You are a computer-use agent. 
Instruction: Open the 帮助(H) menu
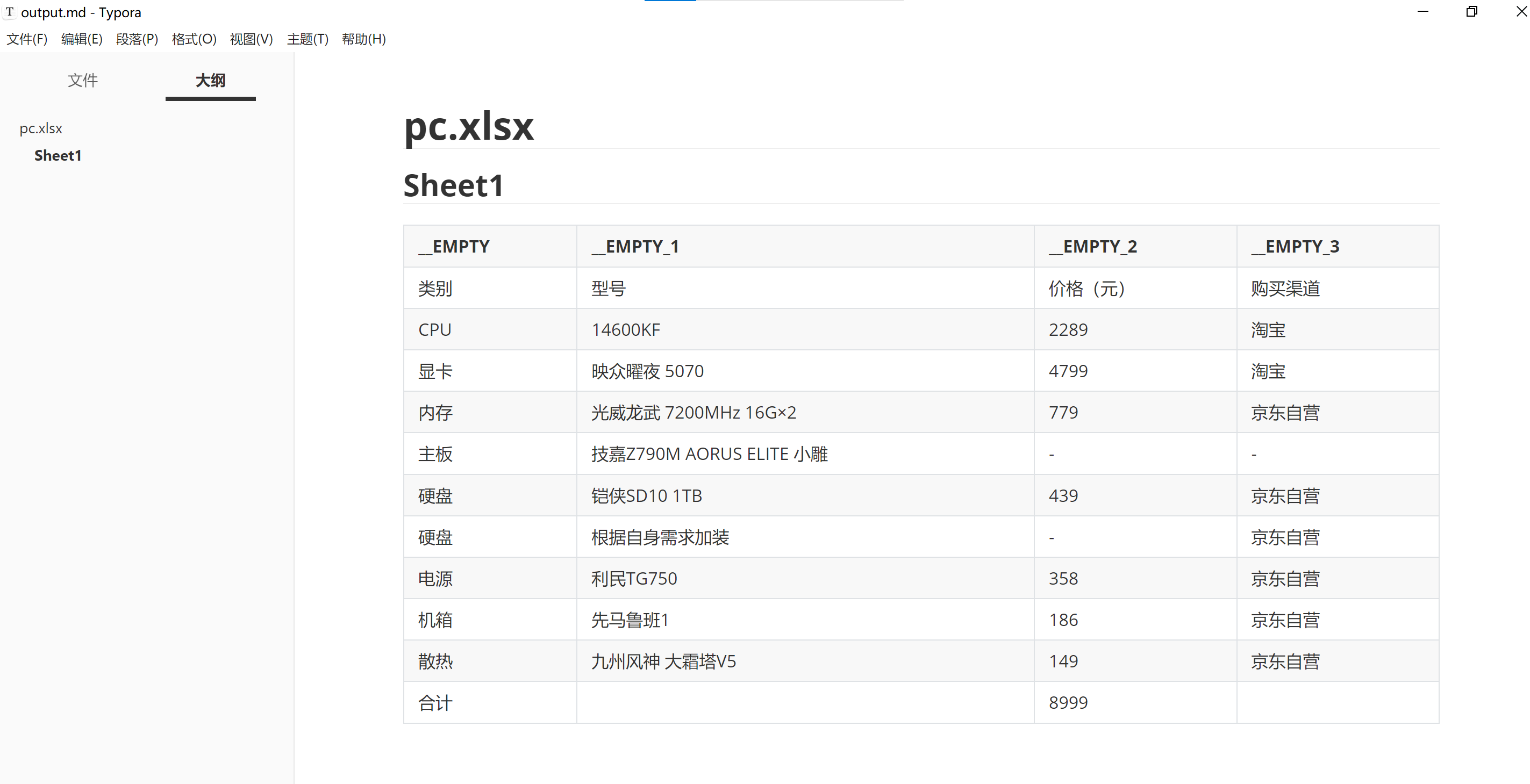pyautogui.click(x=364, y=39)
